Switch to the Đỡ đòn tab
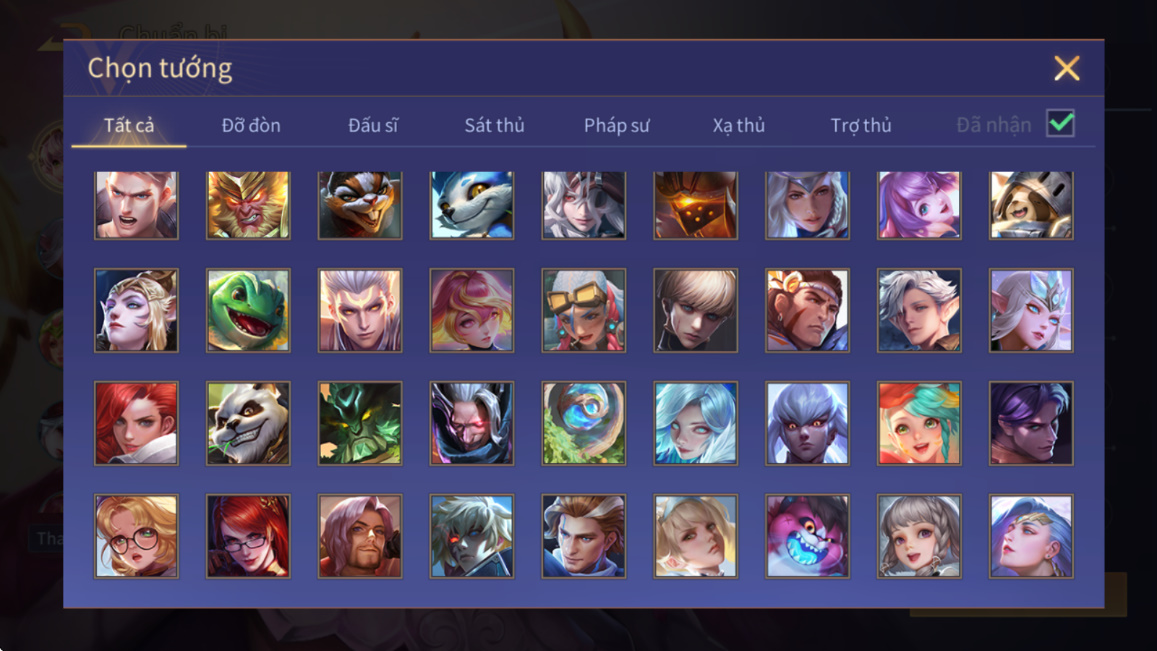This screenshot has height=651, width=1157. 251,125
